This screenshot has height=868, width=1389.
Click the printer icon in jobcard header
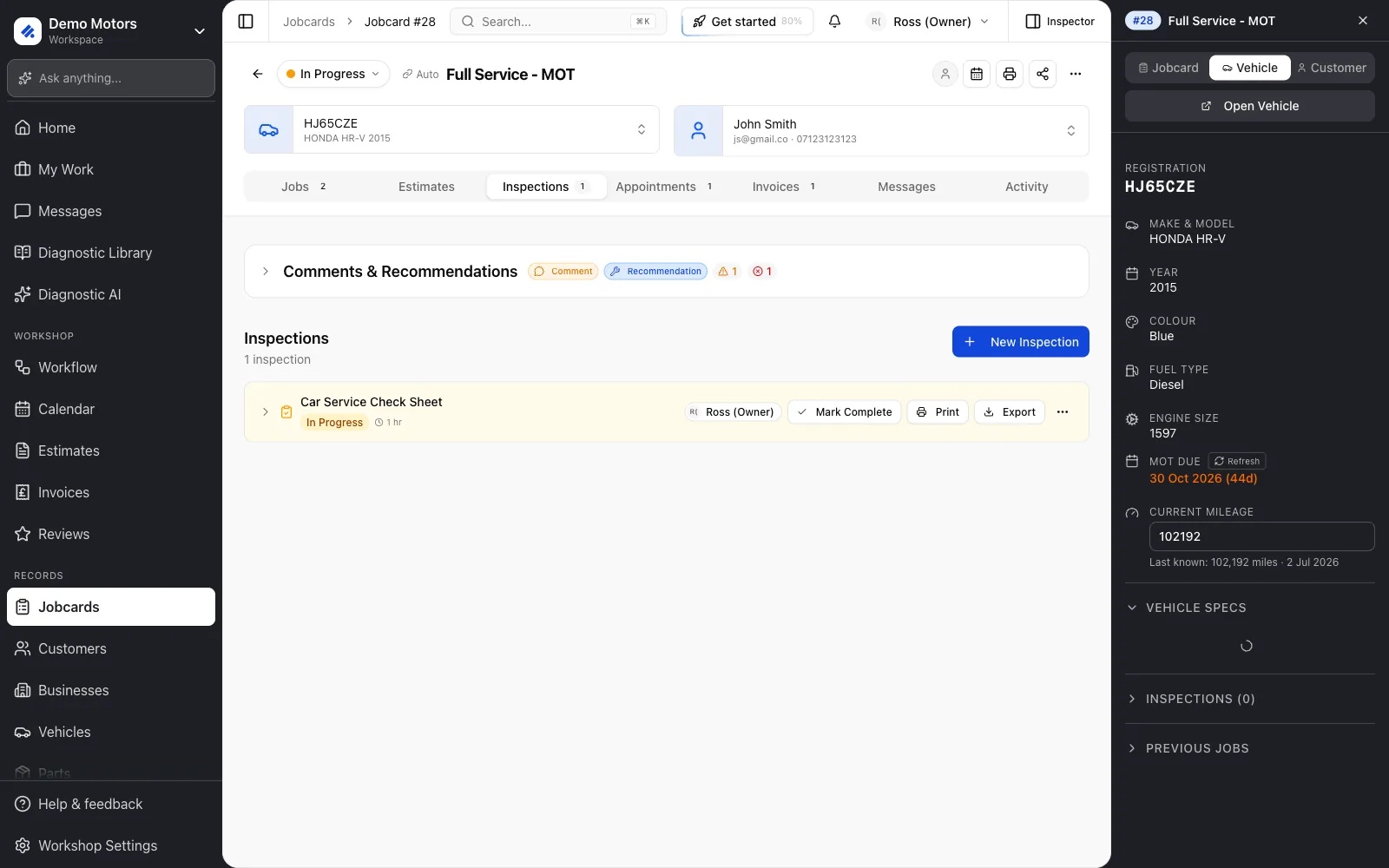point(1010,74)
